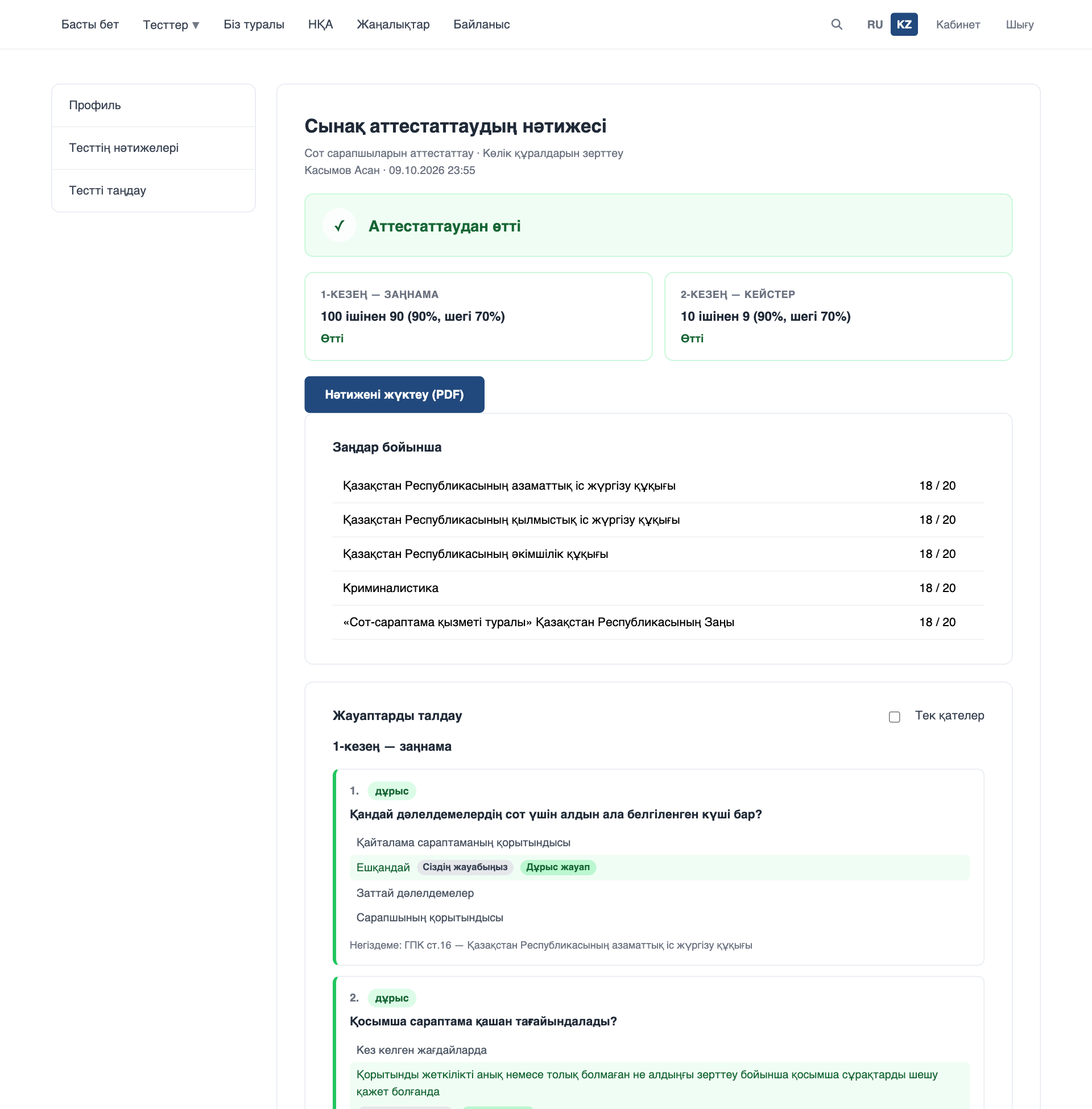
Task: Select the KZ language button
Action: click(x=904, y=24)
